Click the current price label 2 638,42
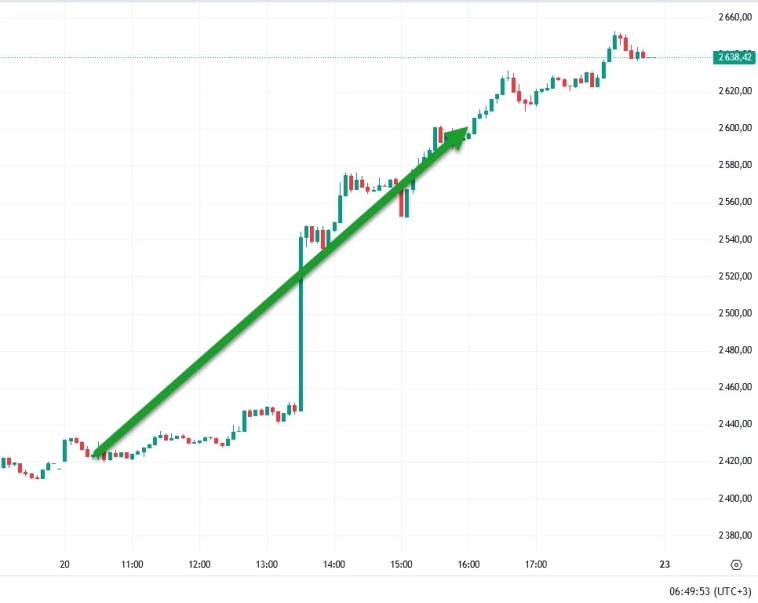This screenshot has width=758, height=603. point(735,57)
